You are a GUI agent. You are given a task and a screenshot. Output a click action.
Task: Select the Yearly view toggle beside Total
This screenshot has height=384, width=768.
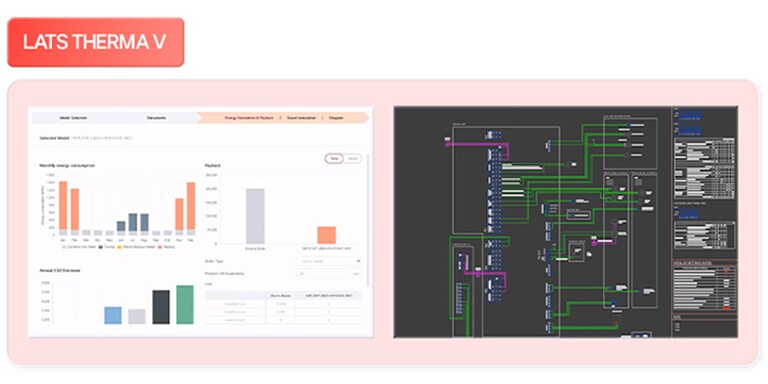pos(352,159)
